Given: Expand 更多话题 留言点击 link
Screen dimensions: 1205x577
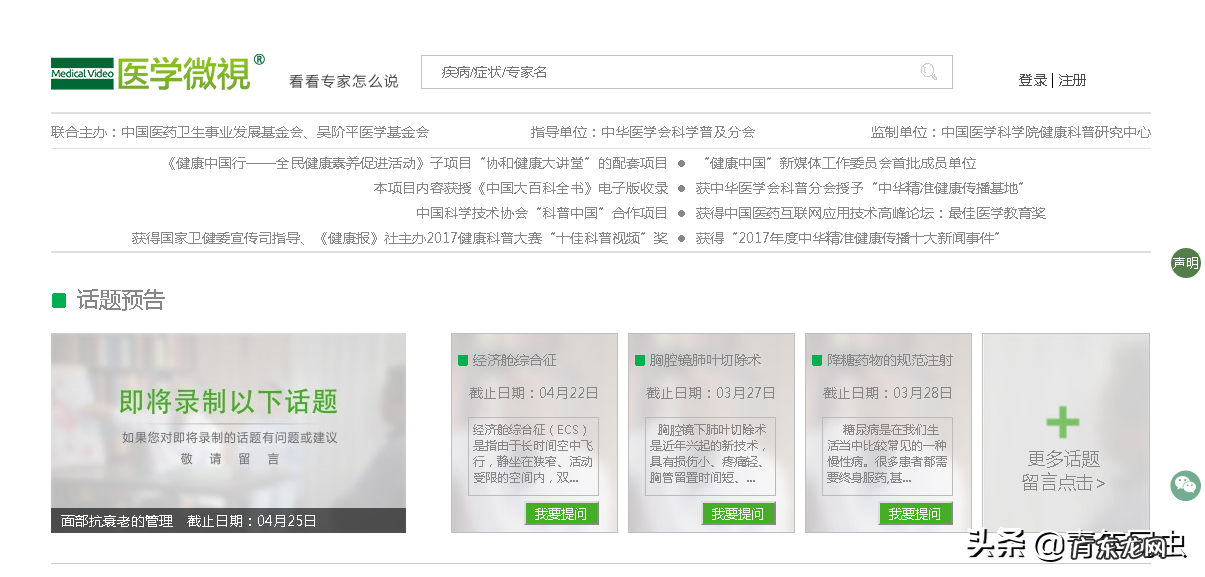Looking at the screenshot, I should tap(1063, 470).
